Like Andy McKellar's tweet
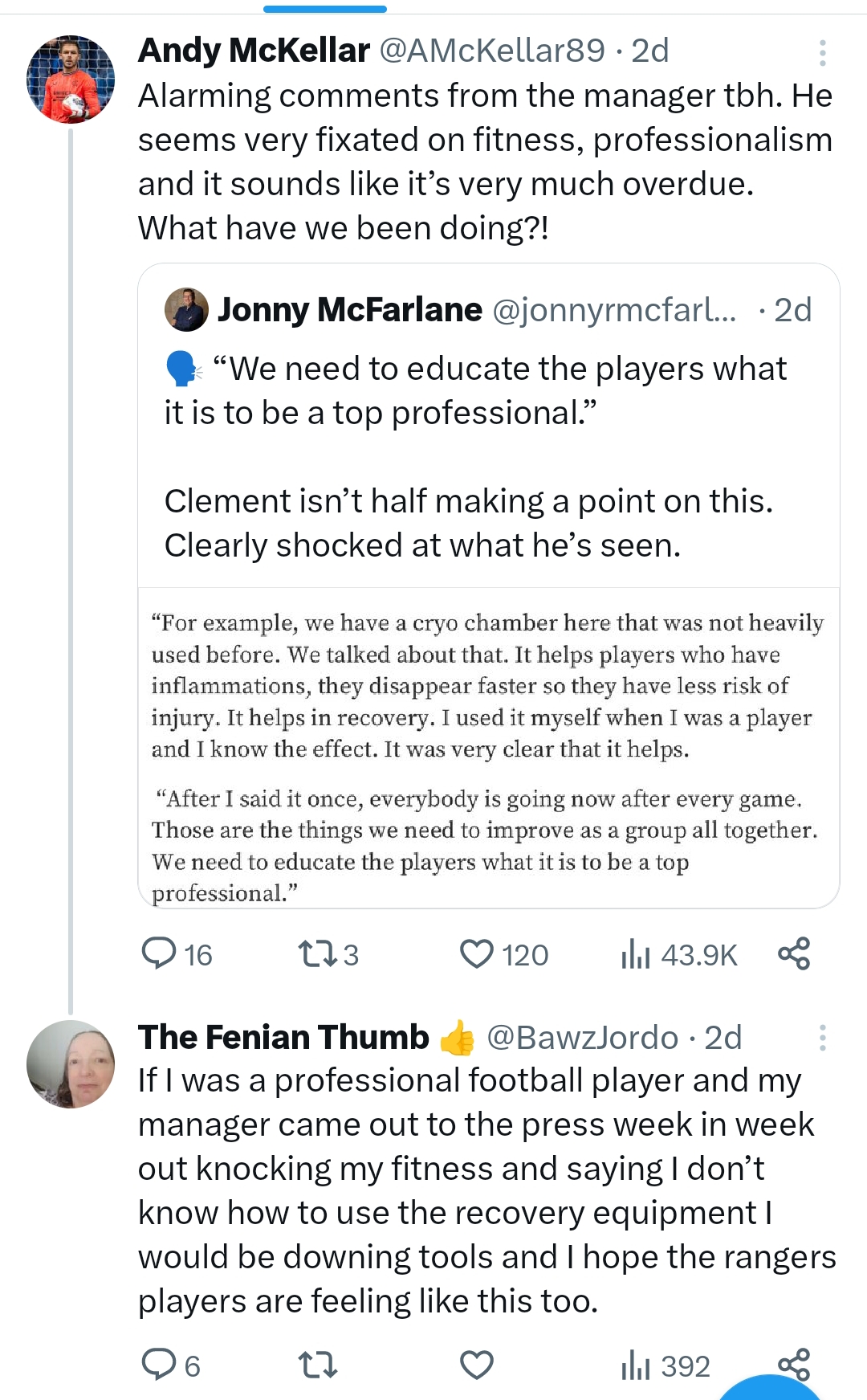This screenshot has width=867, height=1400. (477, 954)
